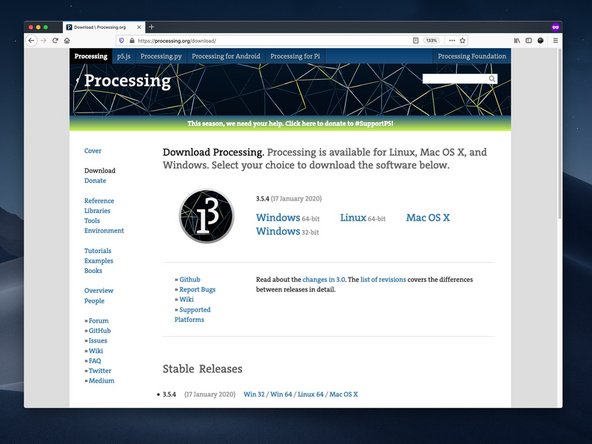Click Mac OS X in stable releases row
This screenshot has height=444, width=592.
(x=343, y=394)
